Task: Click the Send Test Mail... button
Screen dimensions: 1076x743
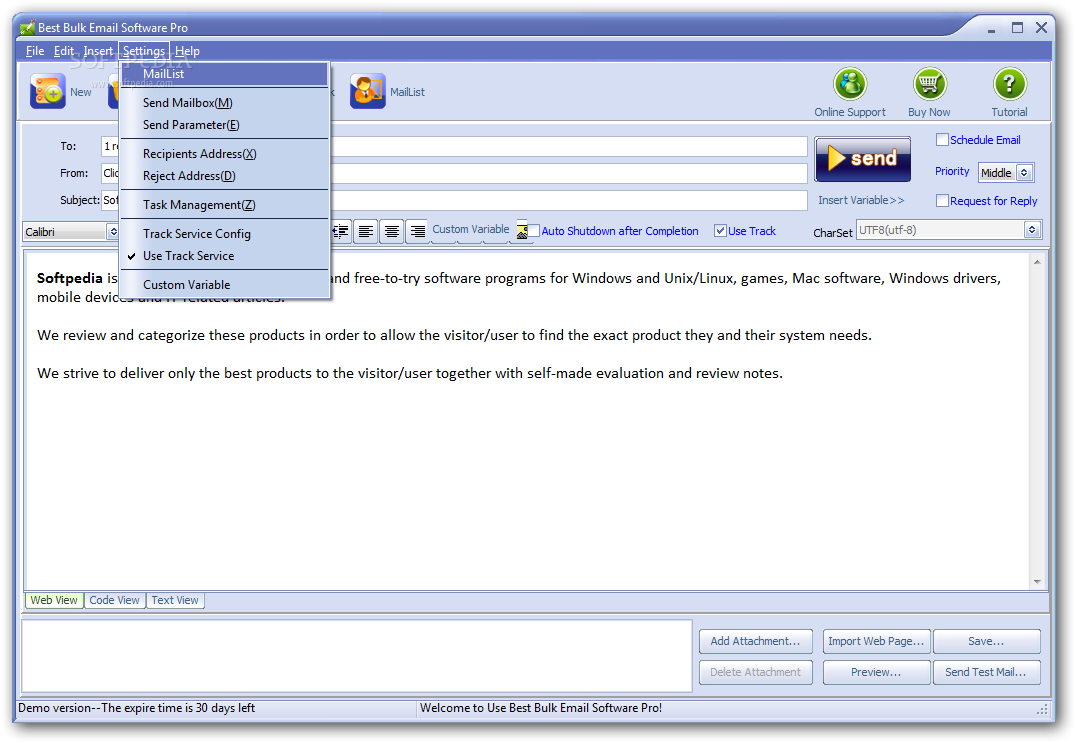Action: pos(986,672)
